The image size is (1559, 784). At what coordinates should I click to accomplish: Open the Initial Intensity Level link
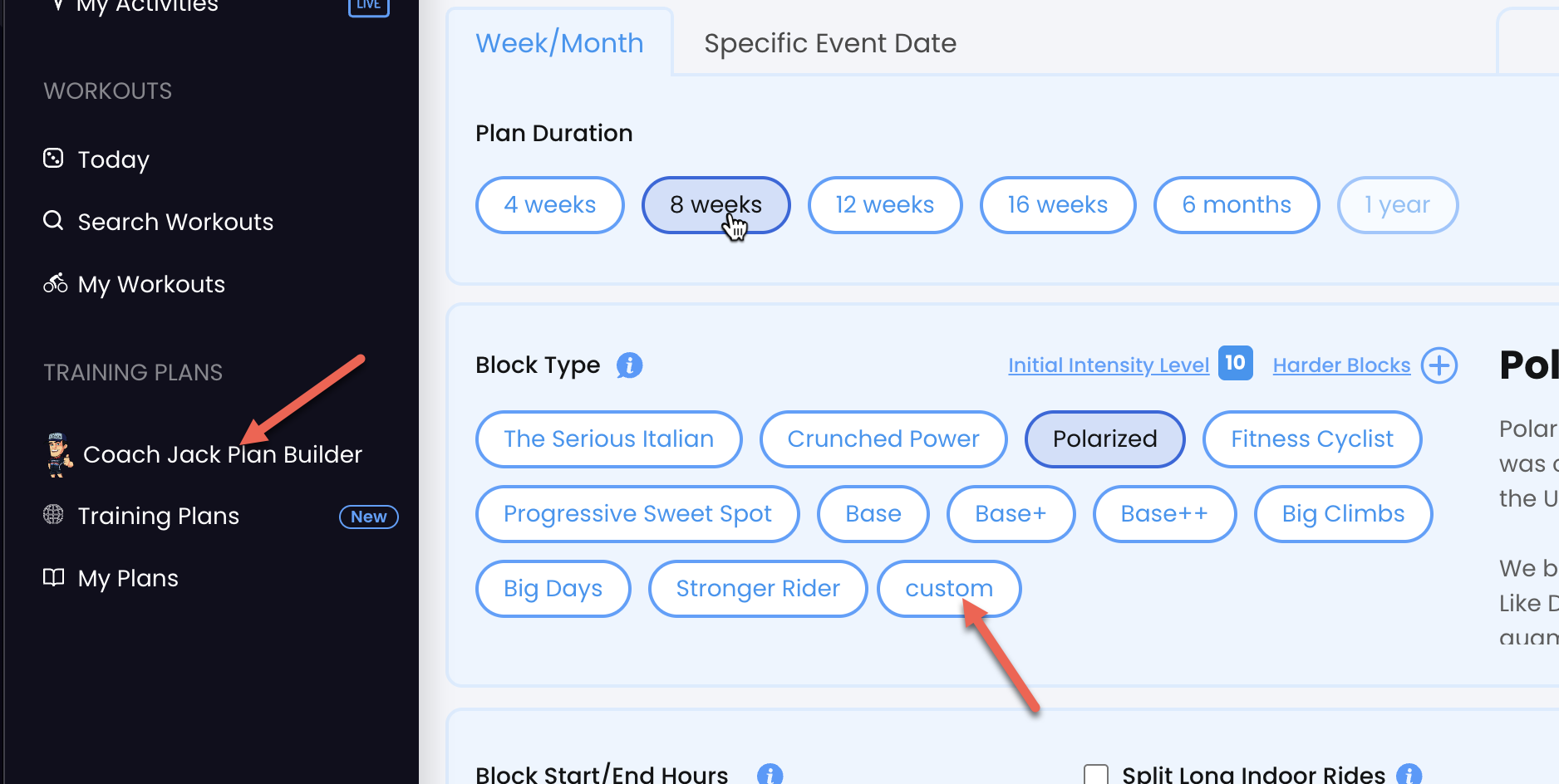(1109, 365)
